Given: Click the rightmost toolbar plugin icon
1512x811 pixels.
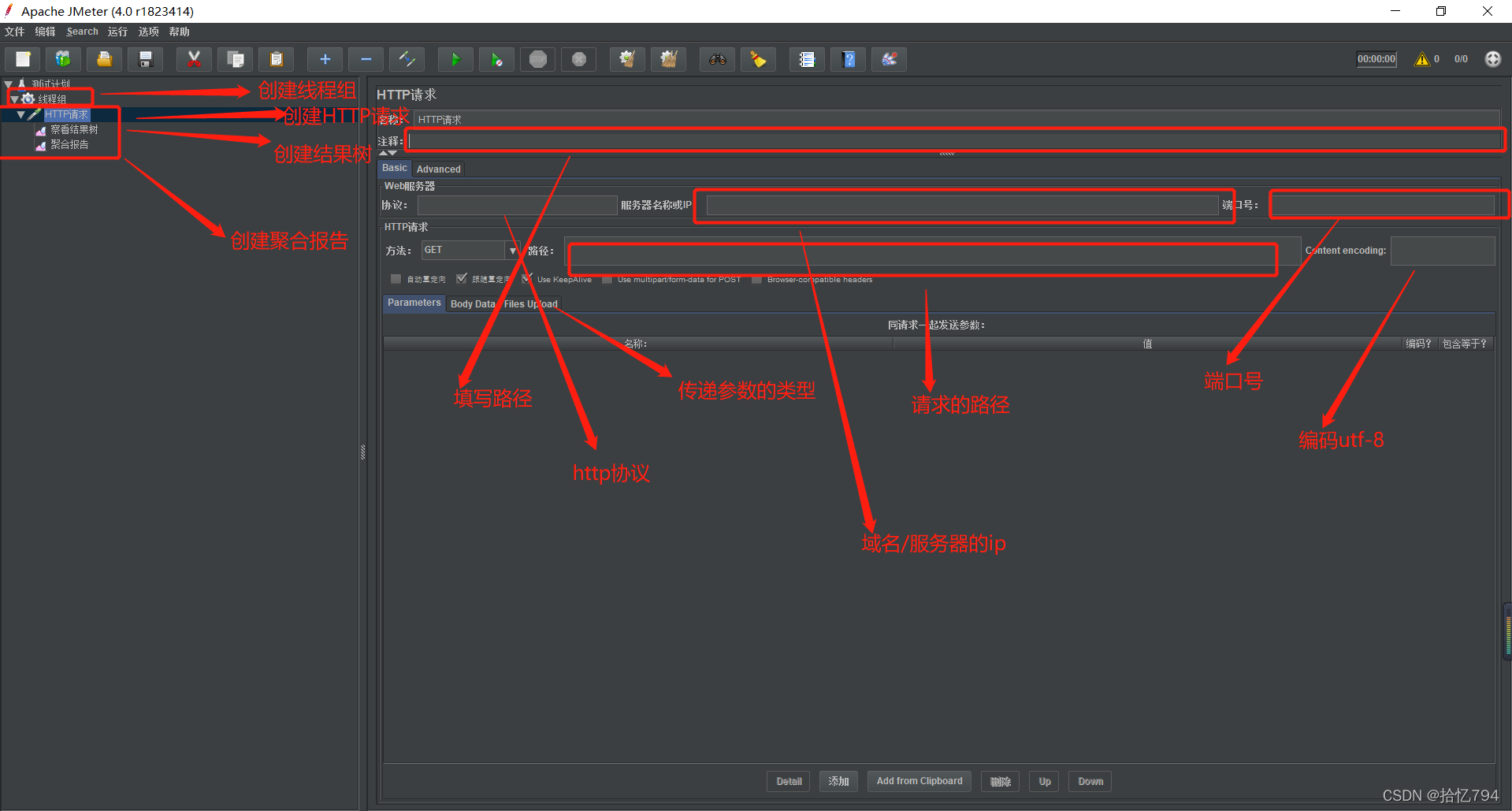Looking at the screenshot, I should (x=889, y=59).
